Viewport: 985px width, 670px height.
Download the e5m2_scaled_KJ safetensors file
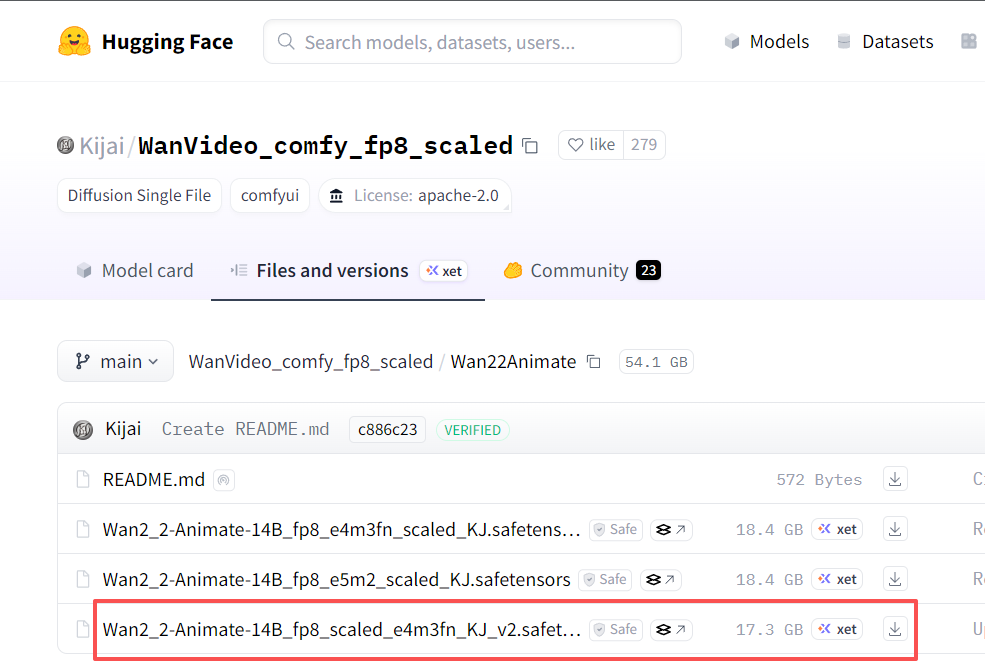point(895,579)
